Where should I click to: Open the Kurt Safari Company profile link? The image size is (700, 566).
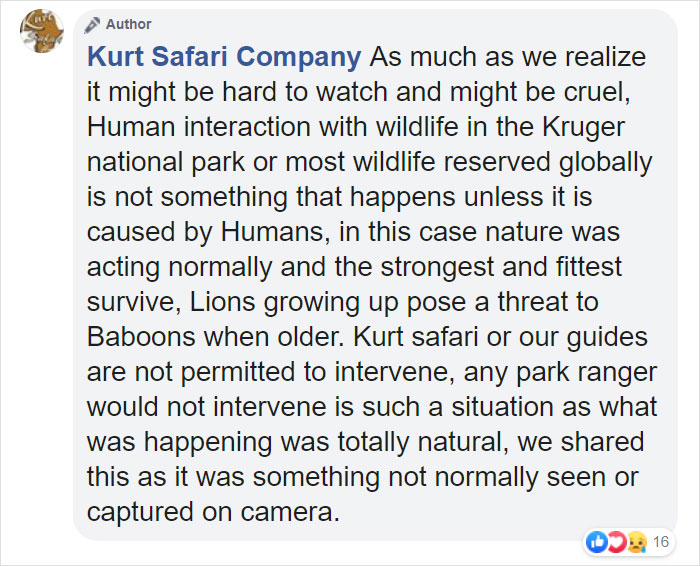(224, 57)
